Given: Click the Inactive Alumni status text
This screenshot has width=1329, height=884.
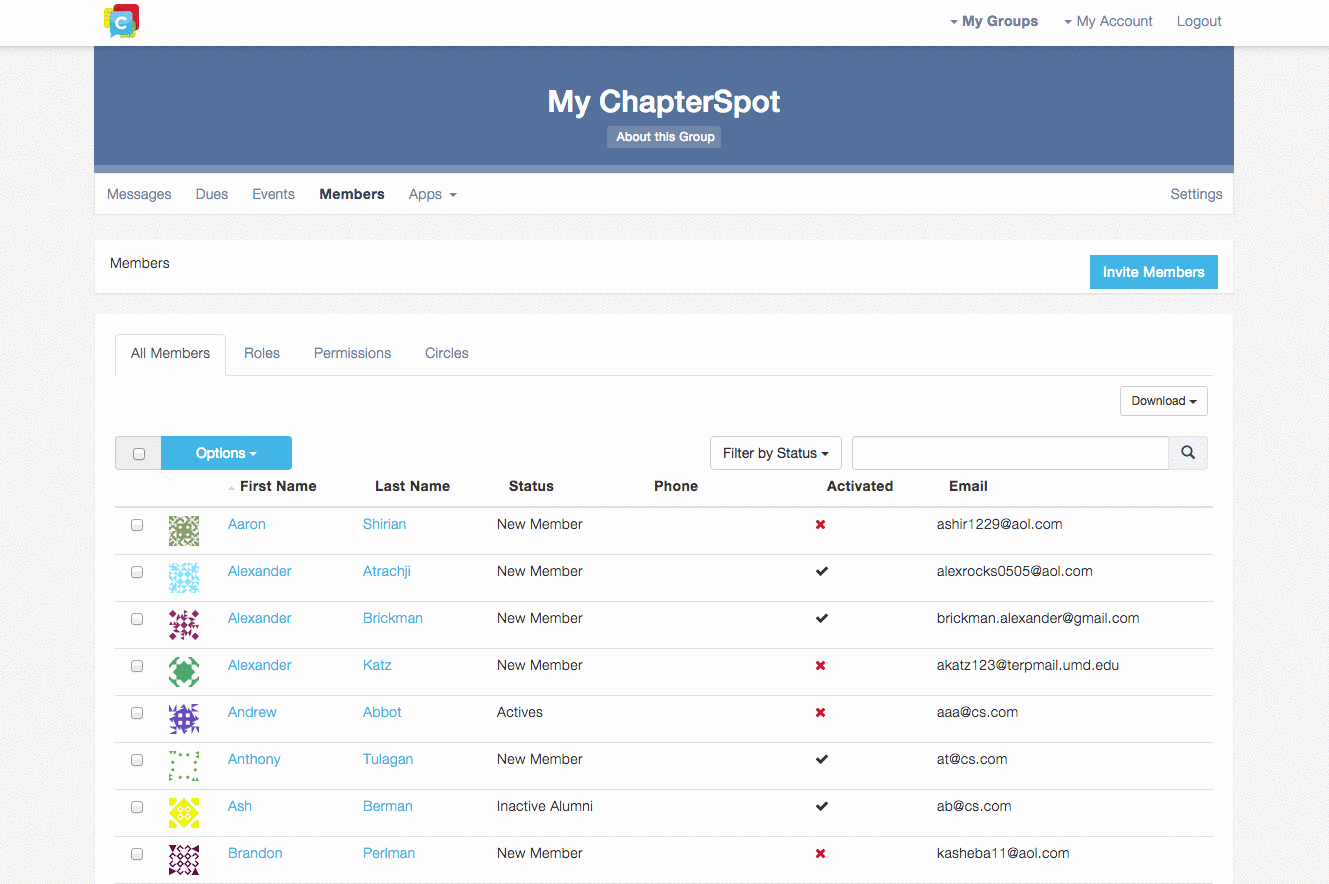Looking at the screenshot, I should tap(545, 806).
